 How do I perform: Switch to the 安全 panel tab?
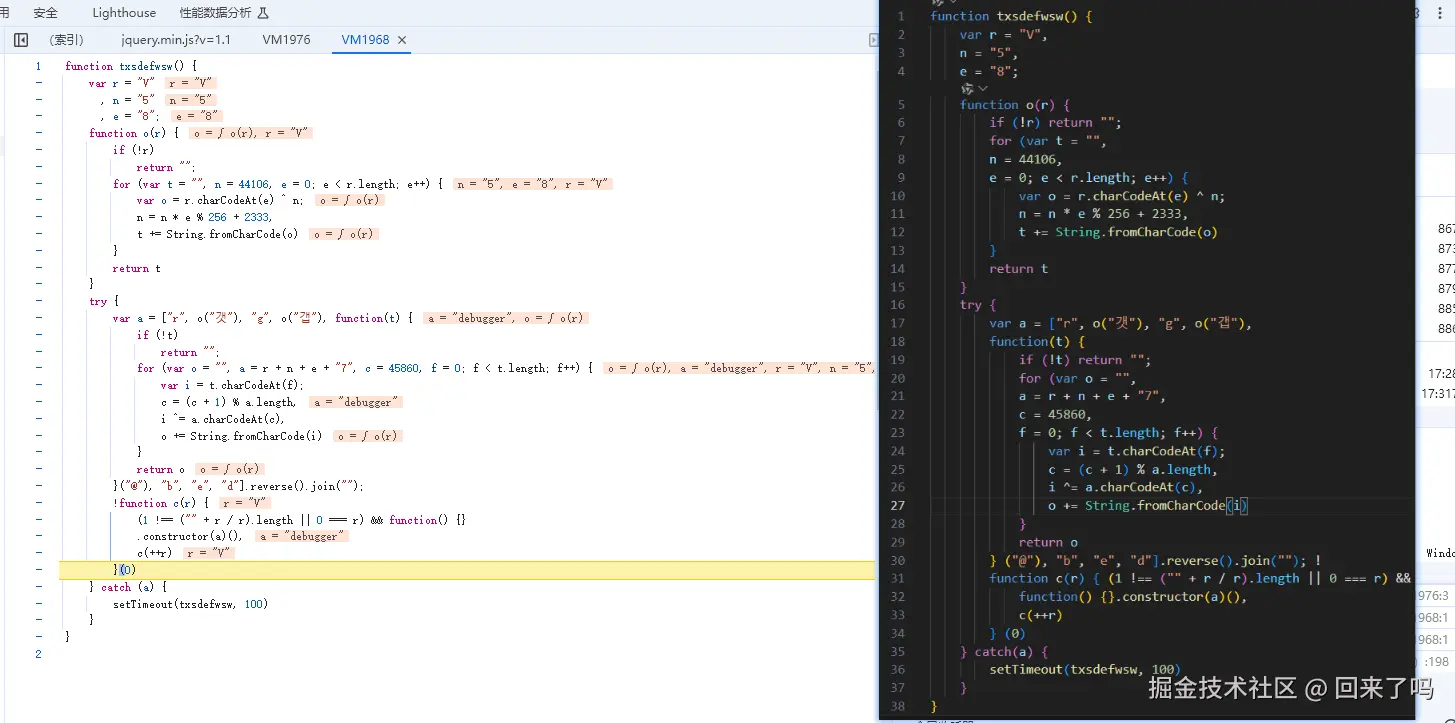point(45,13)
